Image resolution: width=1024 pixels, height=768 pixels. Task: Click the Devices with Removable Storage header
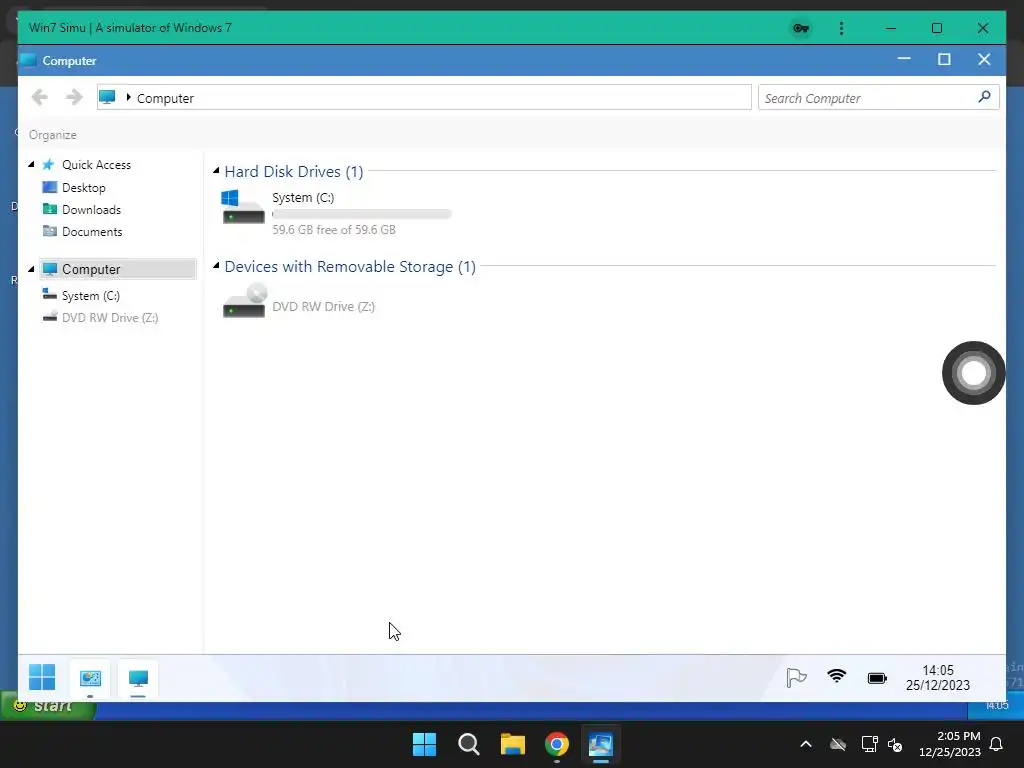click(350, 266)
